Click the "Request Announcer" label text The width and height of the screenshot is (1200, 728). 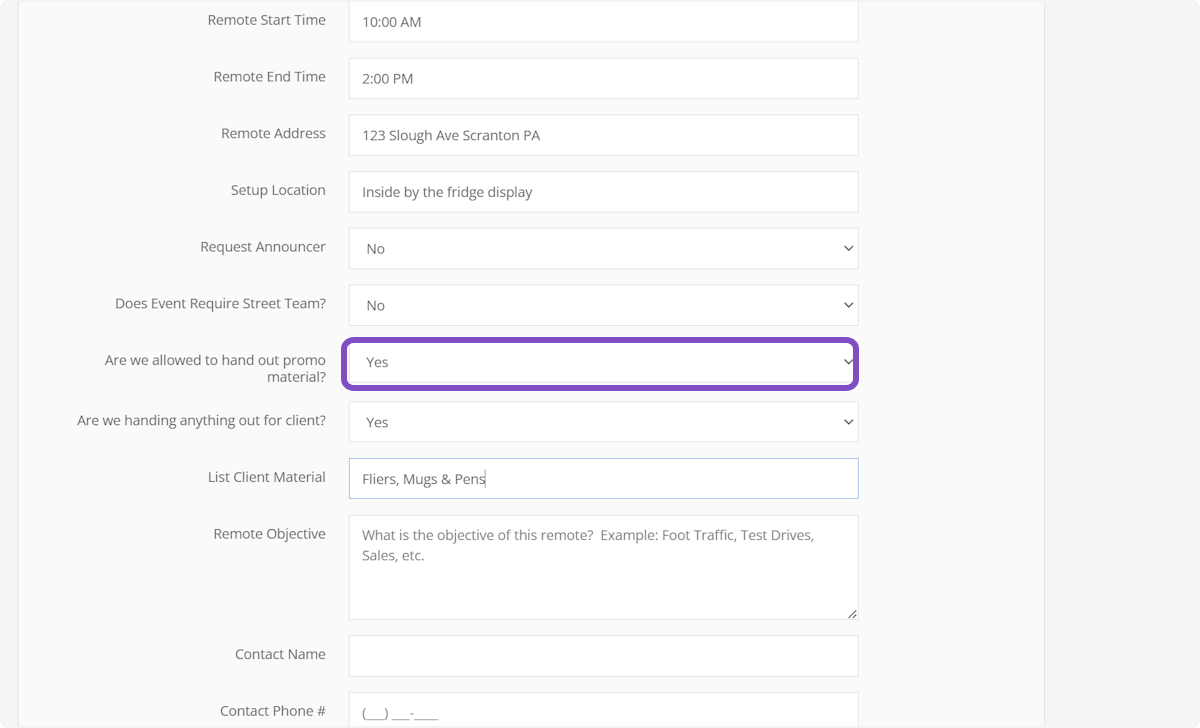click(262, 247)
